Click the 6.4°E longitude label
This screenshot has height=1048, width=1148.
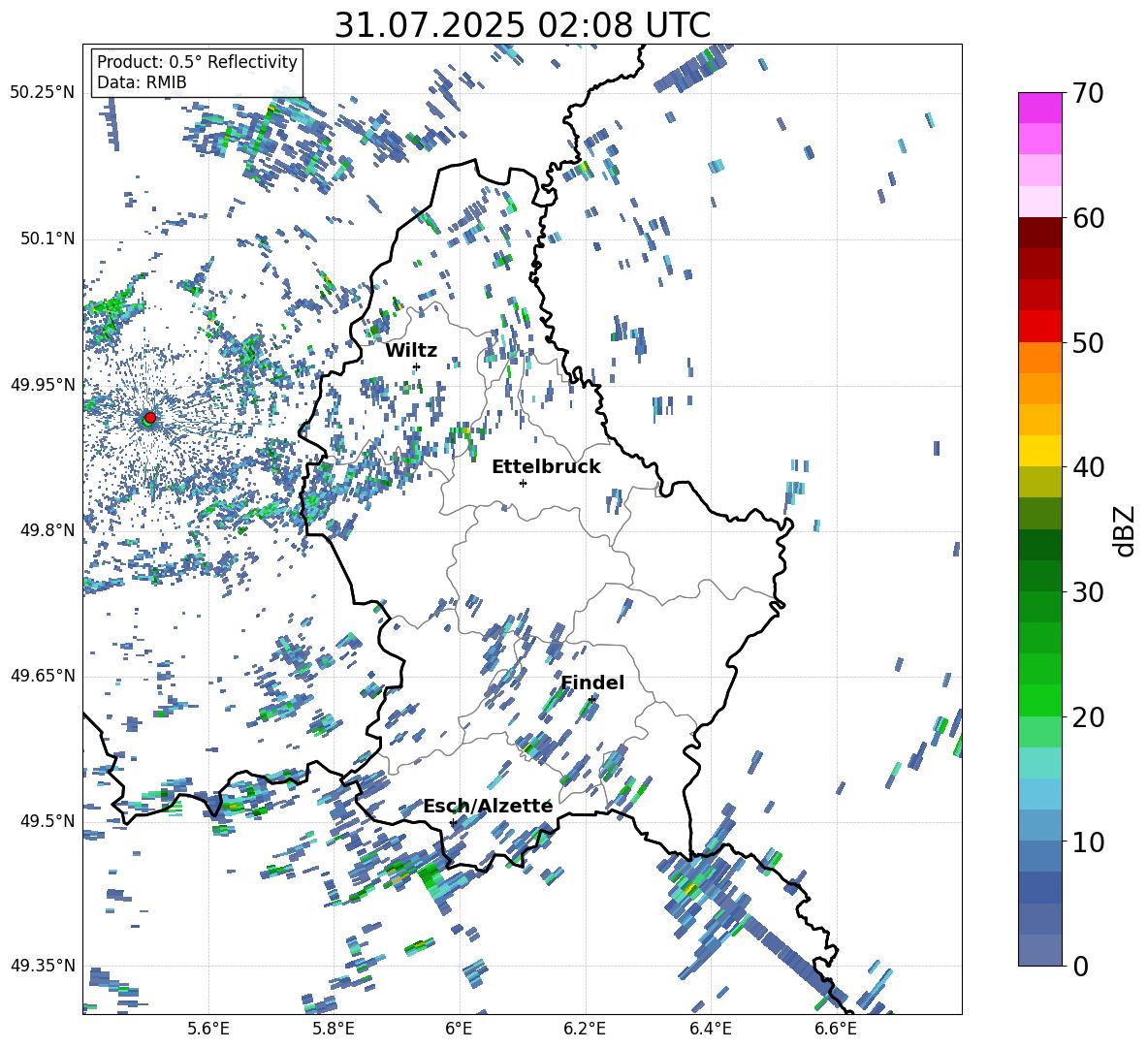pos(710,1029)
